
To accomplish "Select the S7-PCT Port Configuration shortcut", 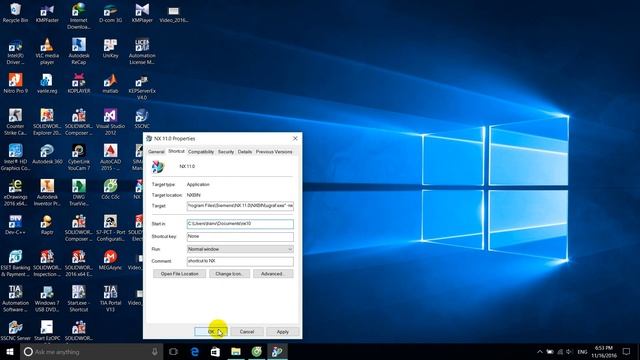I will tap(110, 228).
